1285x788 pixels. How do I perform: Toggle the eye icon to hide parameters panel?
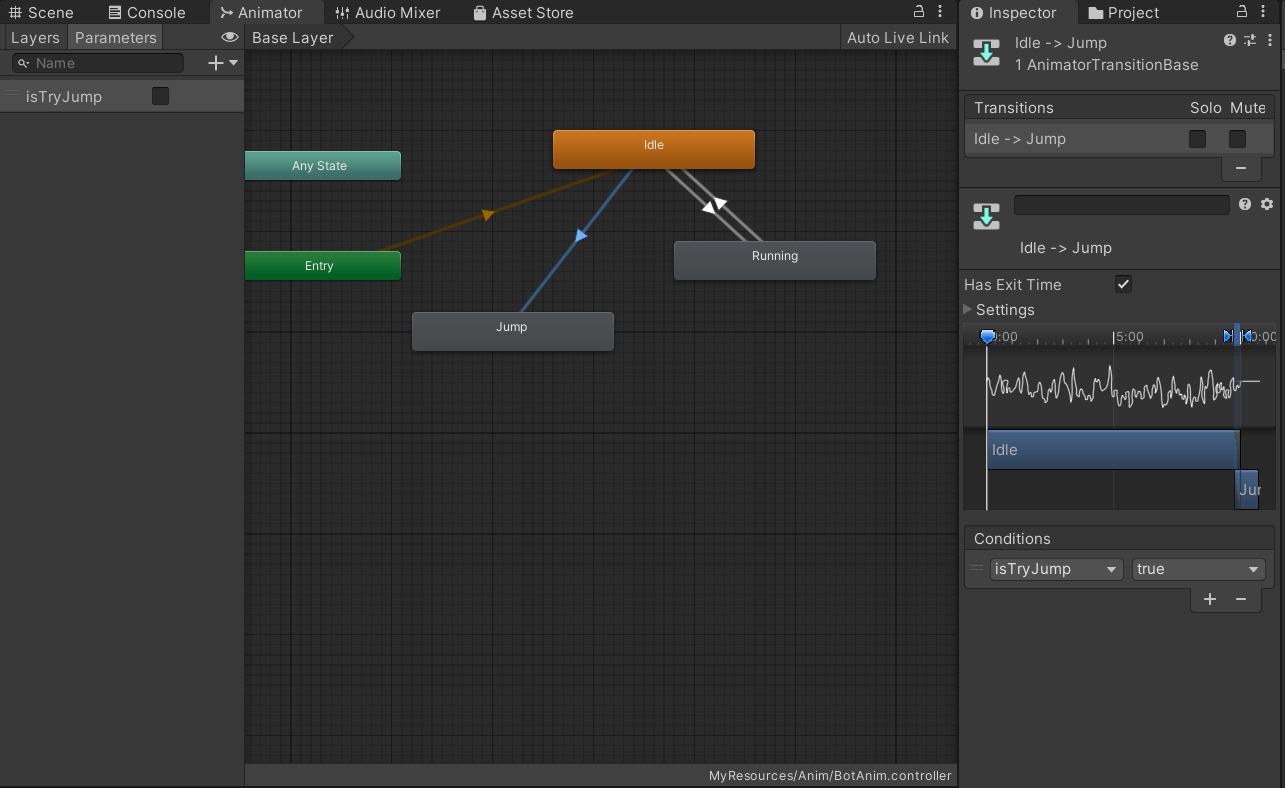[230, 38]
